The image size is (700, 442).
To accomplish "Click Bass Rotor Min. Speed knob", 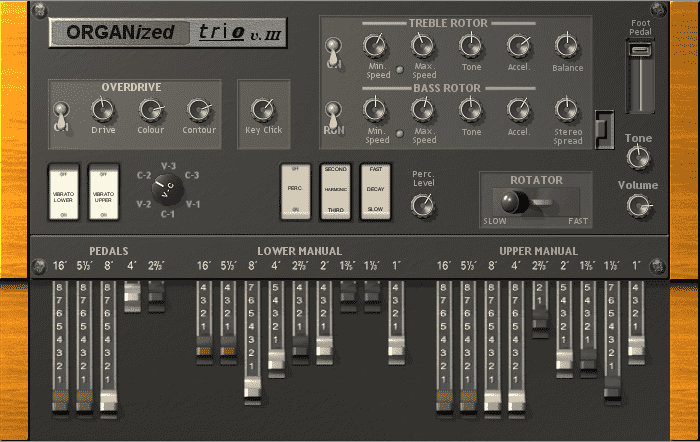I will [375, 110].
